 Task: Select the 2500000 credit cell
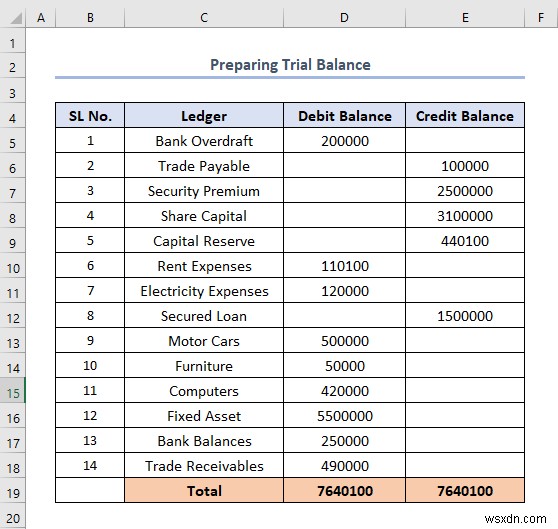coord(465,191)
